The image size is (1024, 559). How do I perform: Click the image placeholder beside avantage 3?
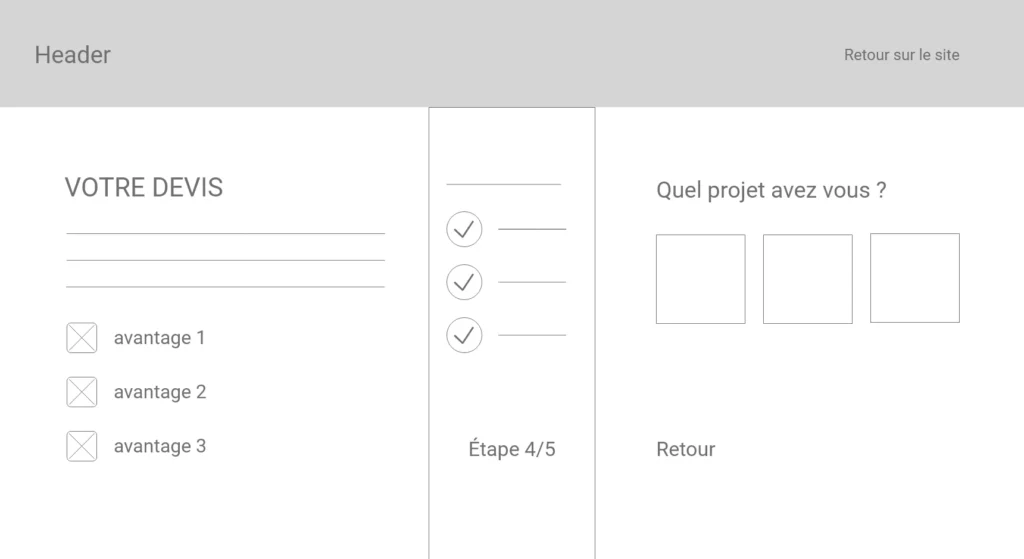[x=82, y=446]
